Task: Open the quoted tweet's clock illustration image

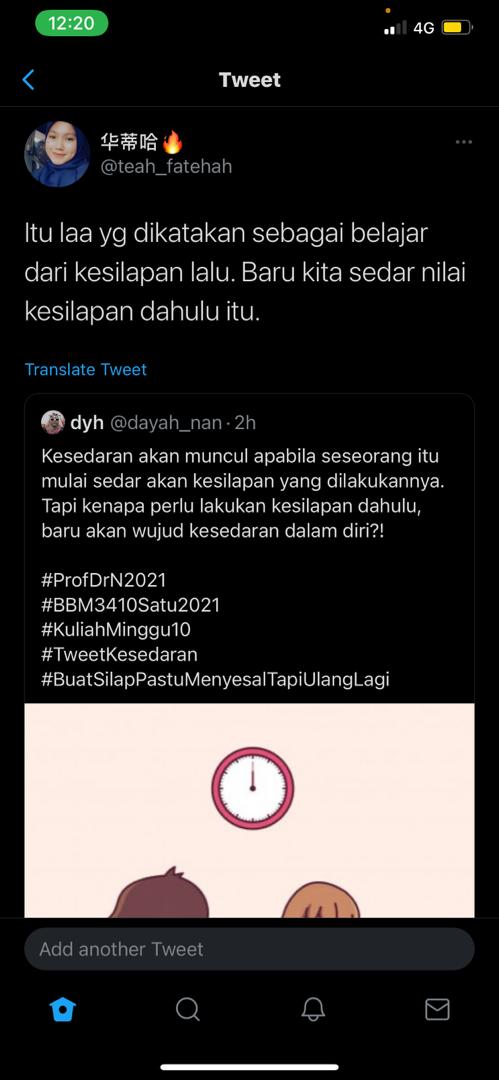Action: [x=250, y=810]
